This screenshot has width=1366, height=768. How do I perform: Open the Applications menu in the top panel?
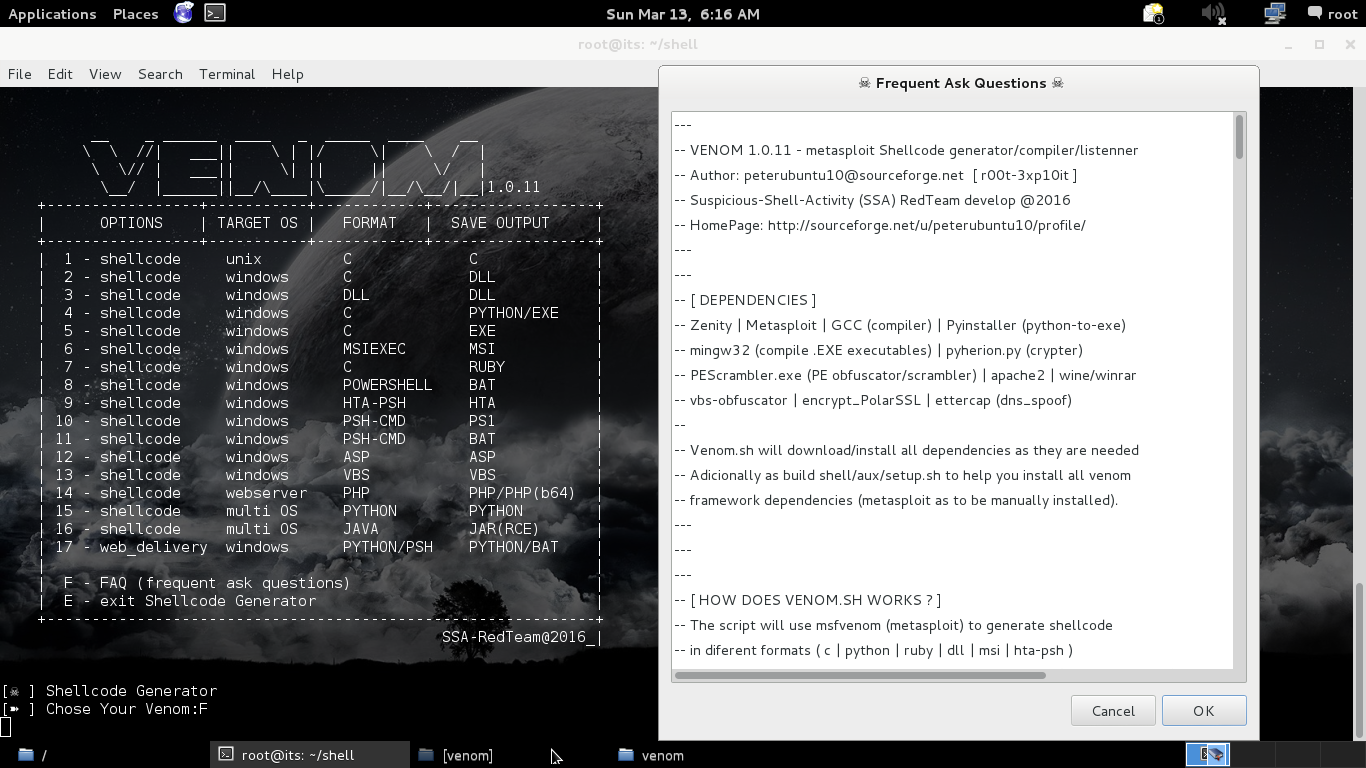pos(52,13)
